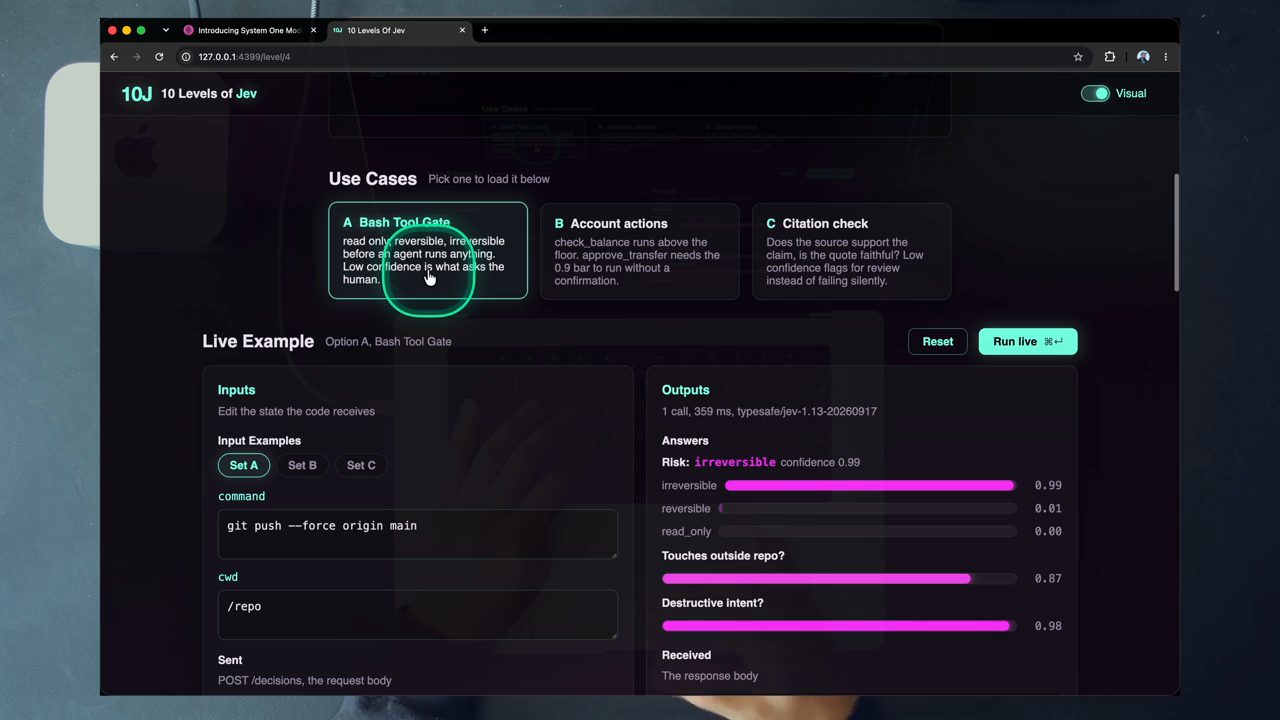Pick the Citation check use case
Image resolution: width=1280 pixels, height=720 pixels.
(851, 251)
